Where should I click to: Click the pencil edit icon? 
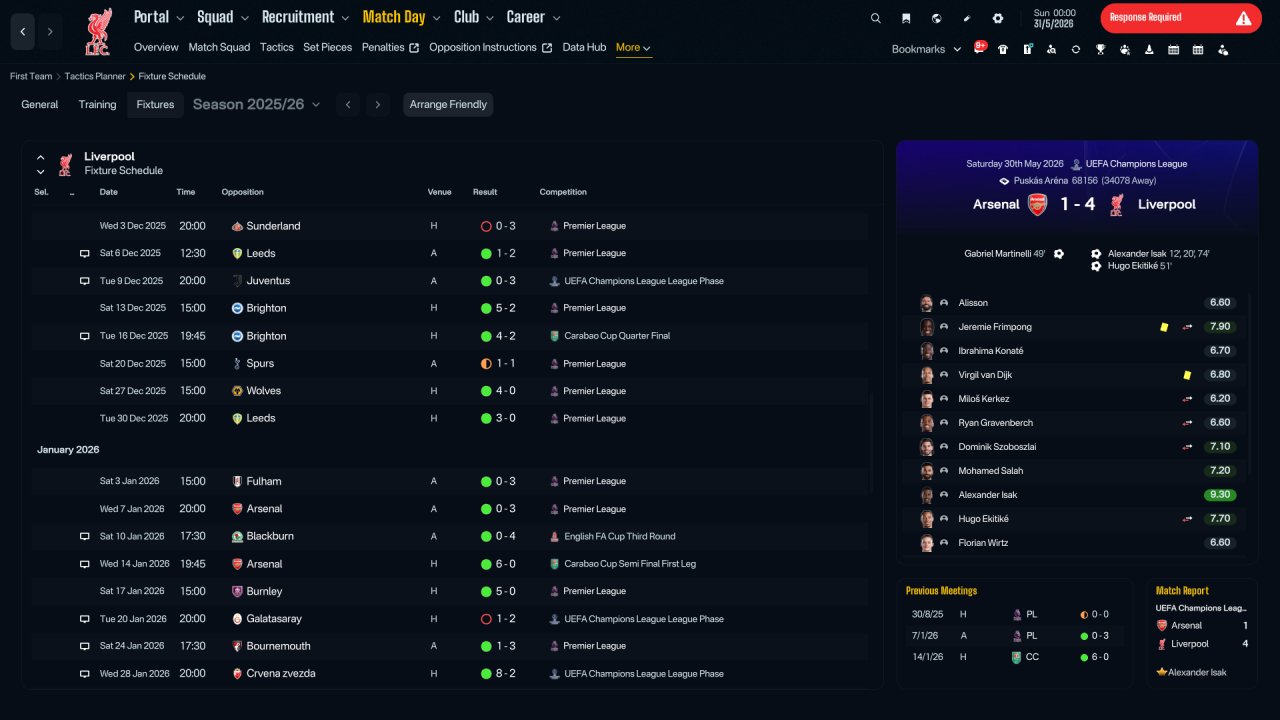tap(967, 18)
